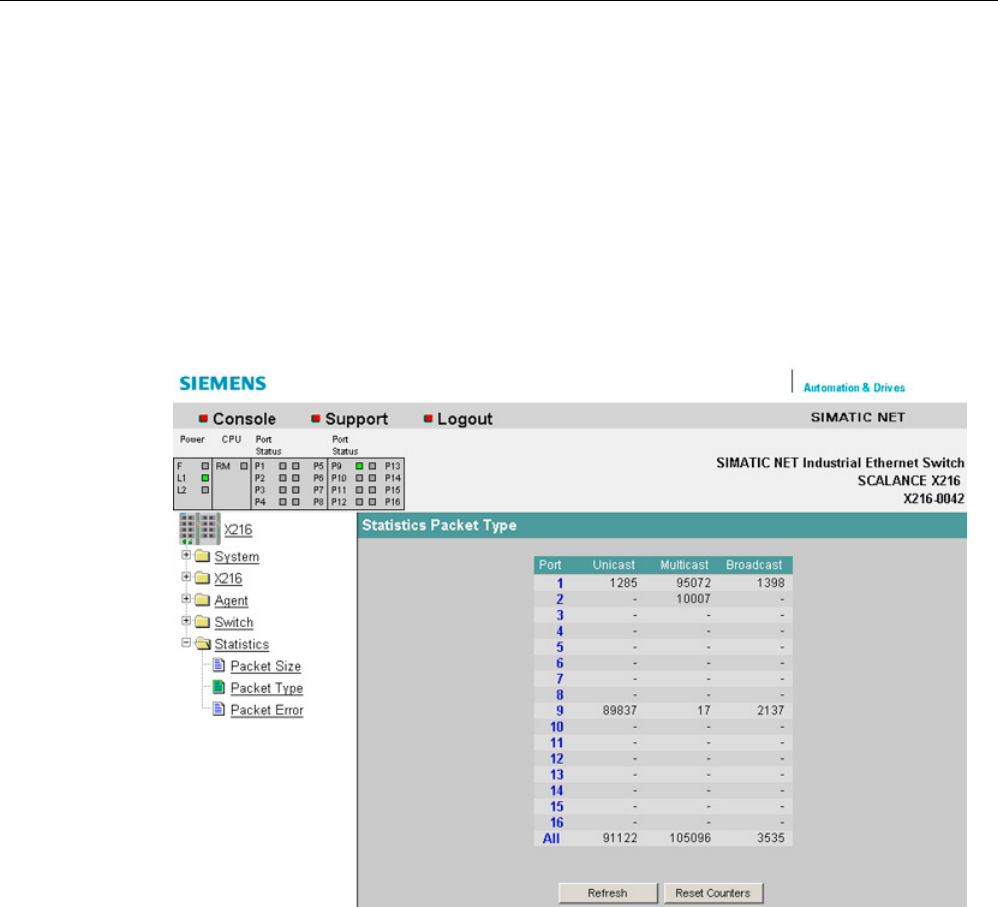Click the SCALANCE X216 device name
The width and height of the screenshot is (998, 907).
909,481
